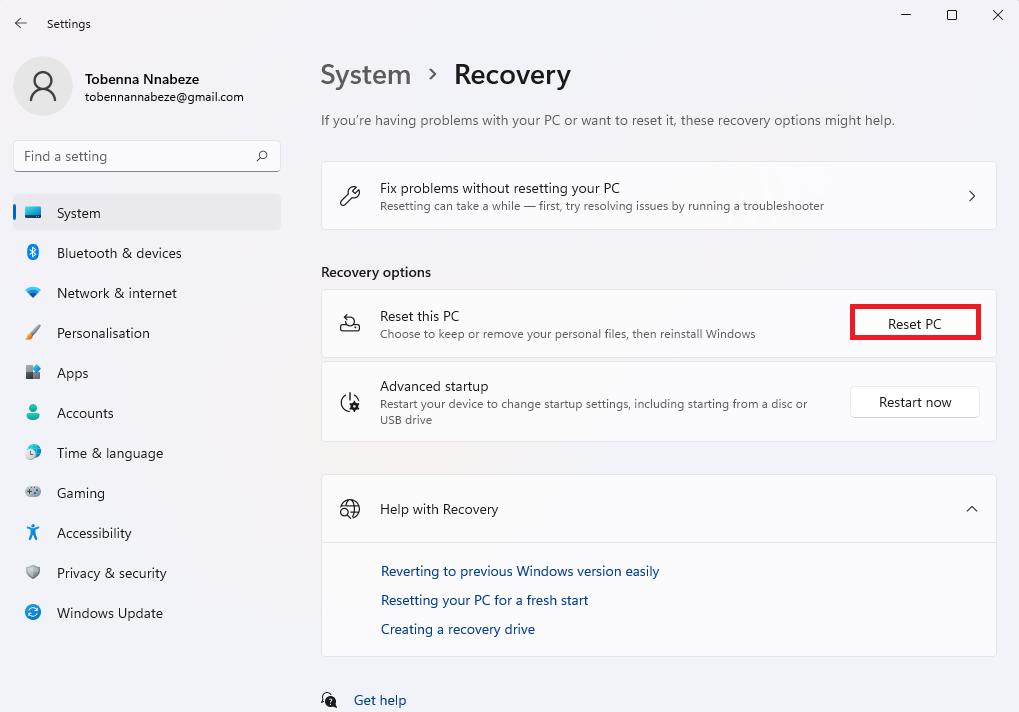Viewport: 1019px width, 712px height.
Task: Open Creating a recovery drive link
Action: click(x=458, y=629)
